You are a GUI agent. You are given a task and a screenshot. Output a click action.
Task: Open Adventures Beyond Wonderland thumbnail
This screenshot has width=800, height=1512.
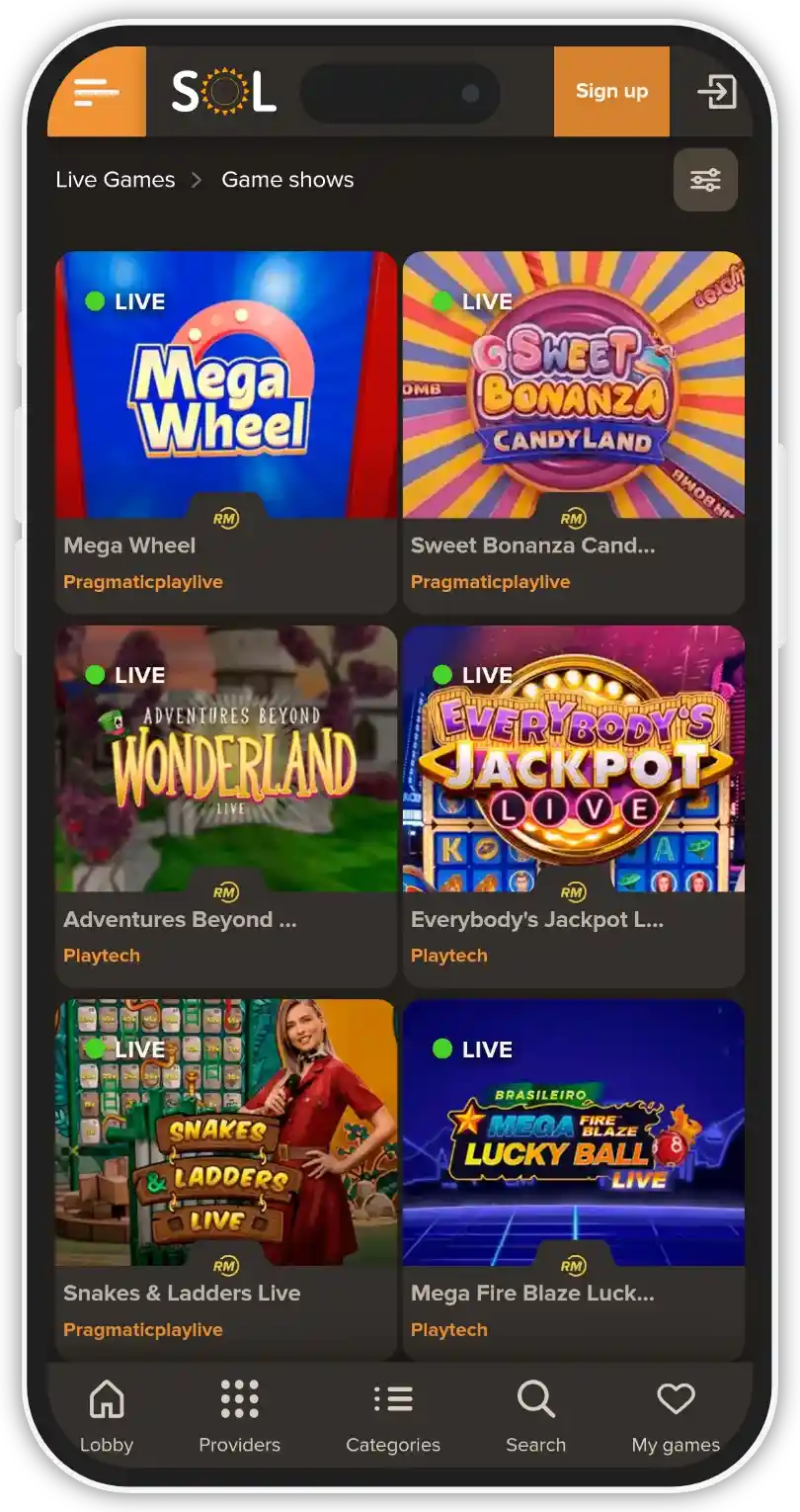226,758
